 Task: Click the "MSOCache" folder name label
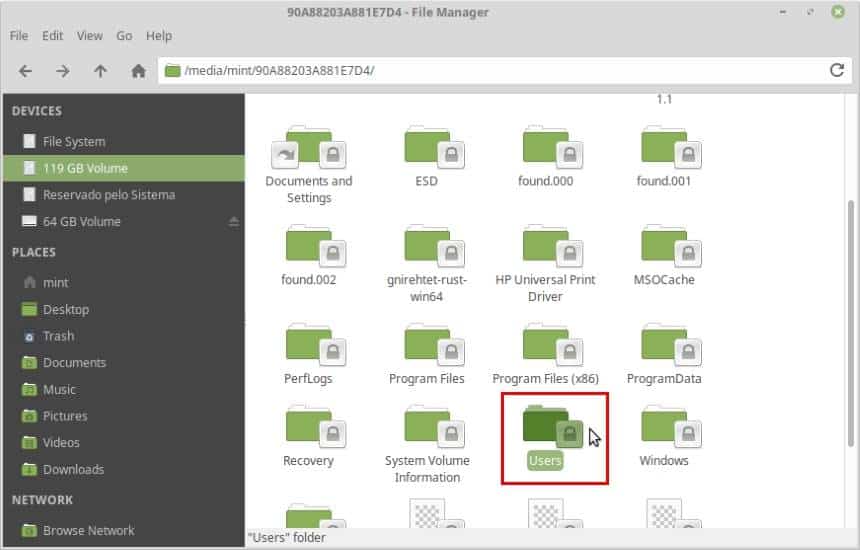tap(664, 280)
